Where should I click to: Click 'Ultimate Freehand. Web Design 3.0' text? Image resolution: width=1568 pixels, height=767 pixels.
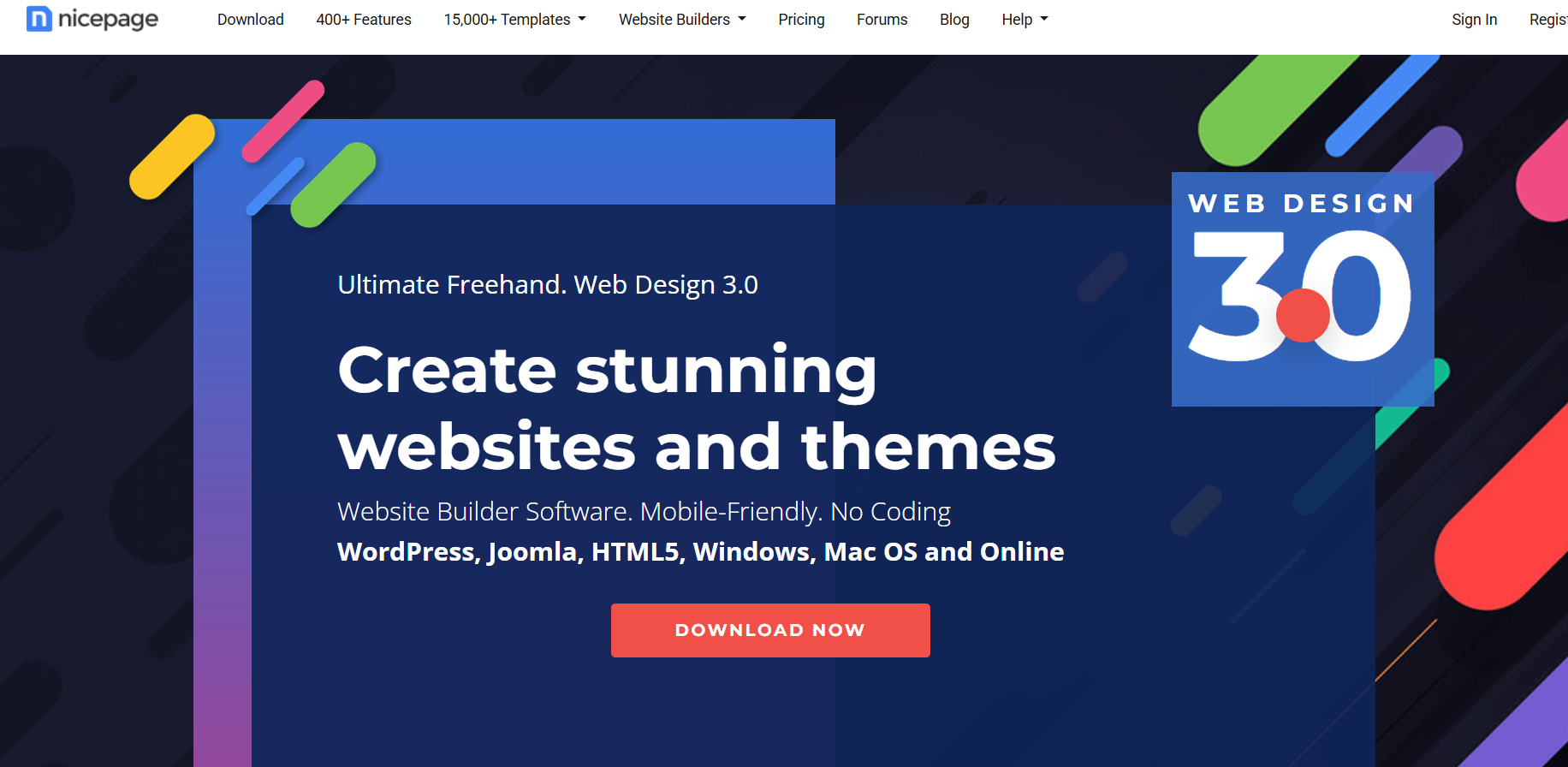tap(548, 284)
